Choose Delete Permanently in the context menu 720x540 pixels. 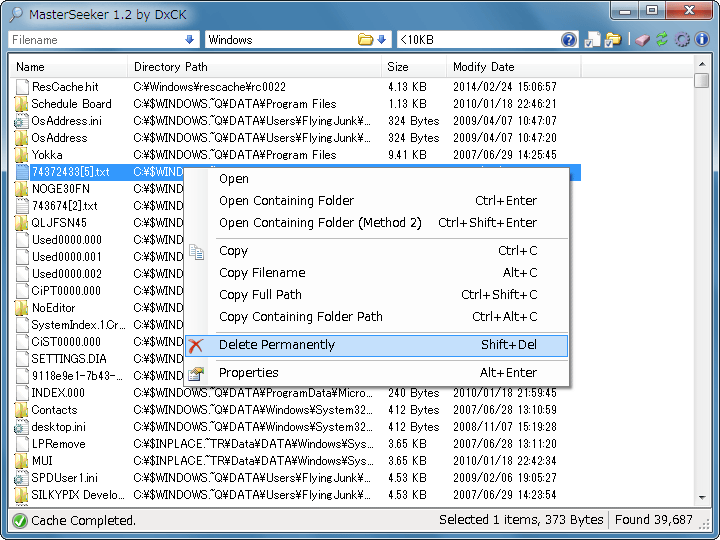(x=377, y=345)
